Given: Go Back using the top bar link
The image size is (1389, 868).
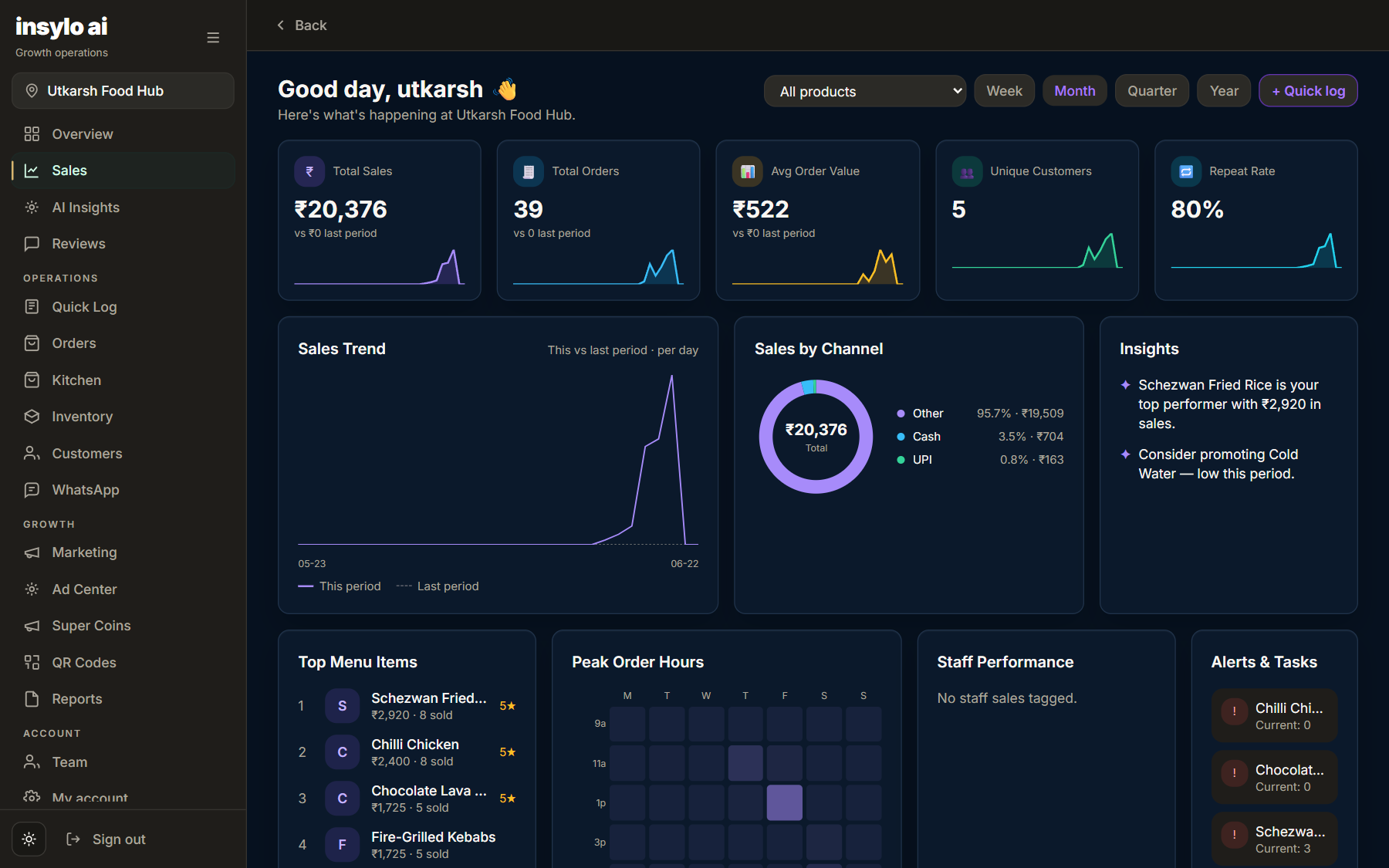Looking at the screenshot, I should (302, 25).
